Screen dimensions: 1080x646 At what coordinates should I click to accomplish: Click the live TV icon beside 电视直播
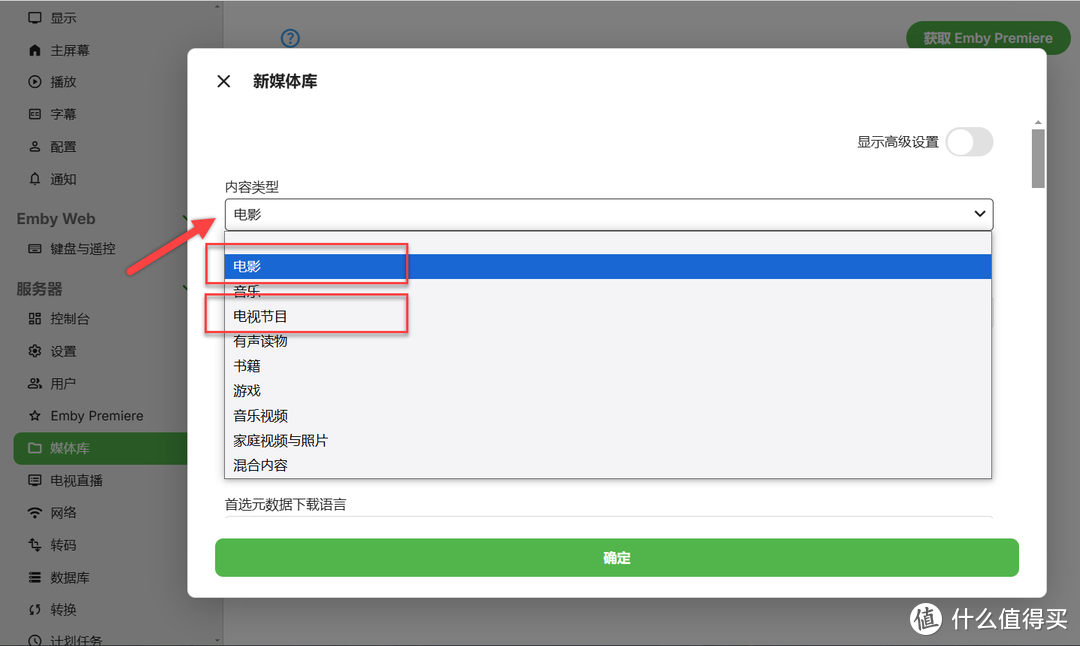click(34, 481)
